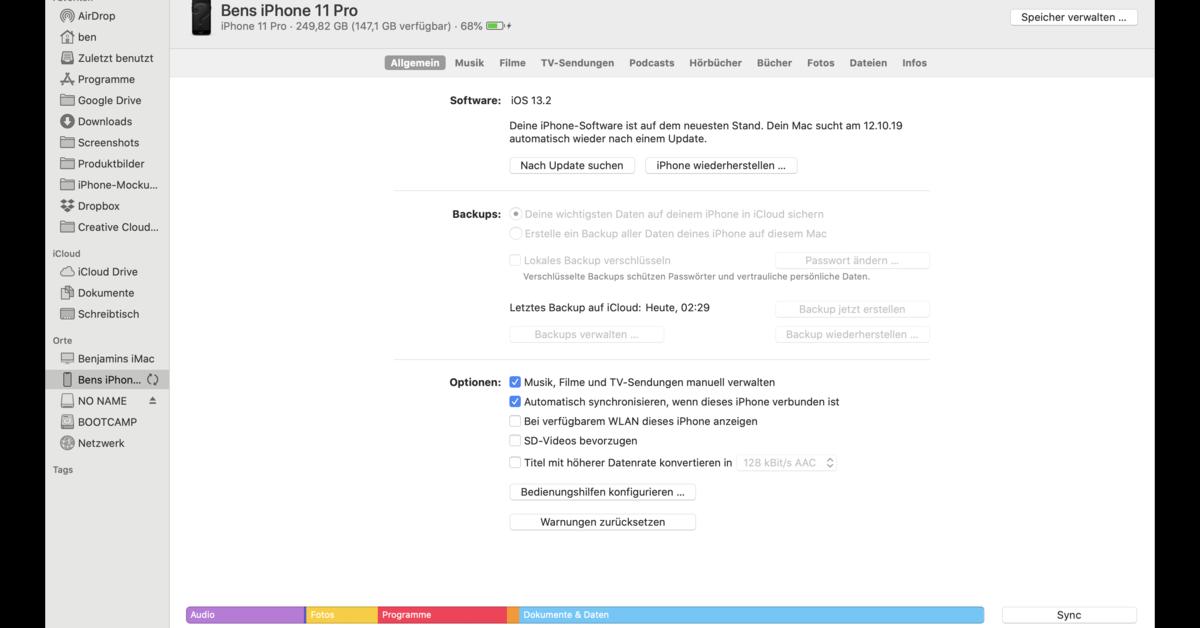The image size is (1200, 628).
Task: Click the home icon next to ben
Action: point(67,37)
